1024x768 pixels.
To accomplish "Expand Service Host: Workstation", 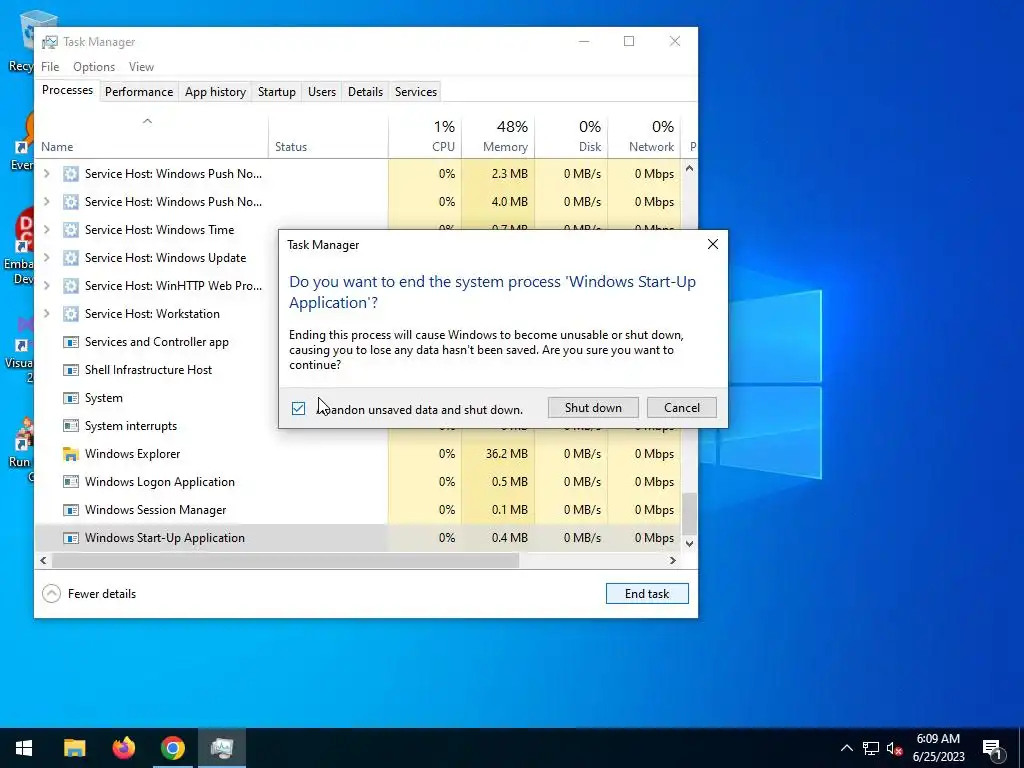I will click(46, 313).
